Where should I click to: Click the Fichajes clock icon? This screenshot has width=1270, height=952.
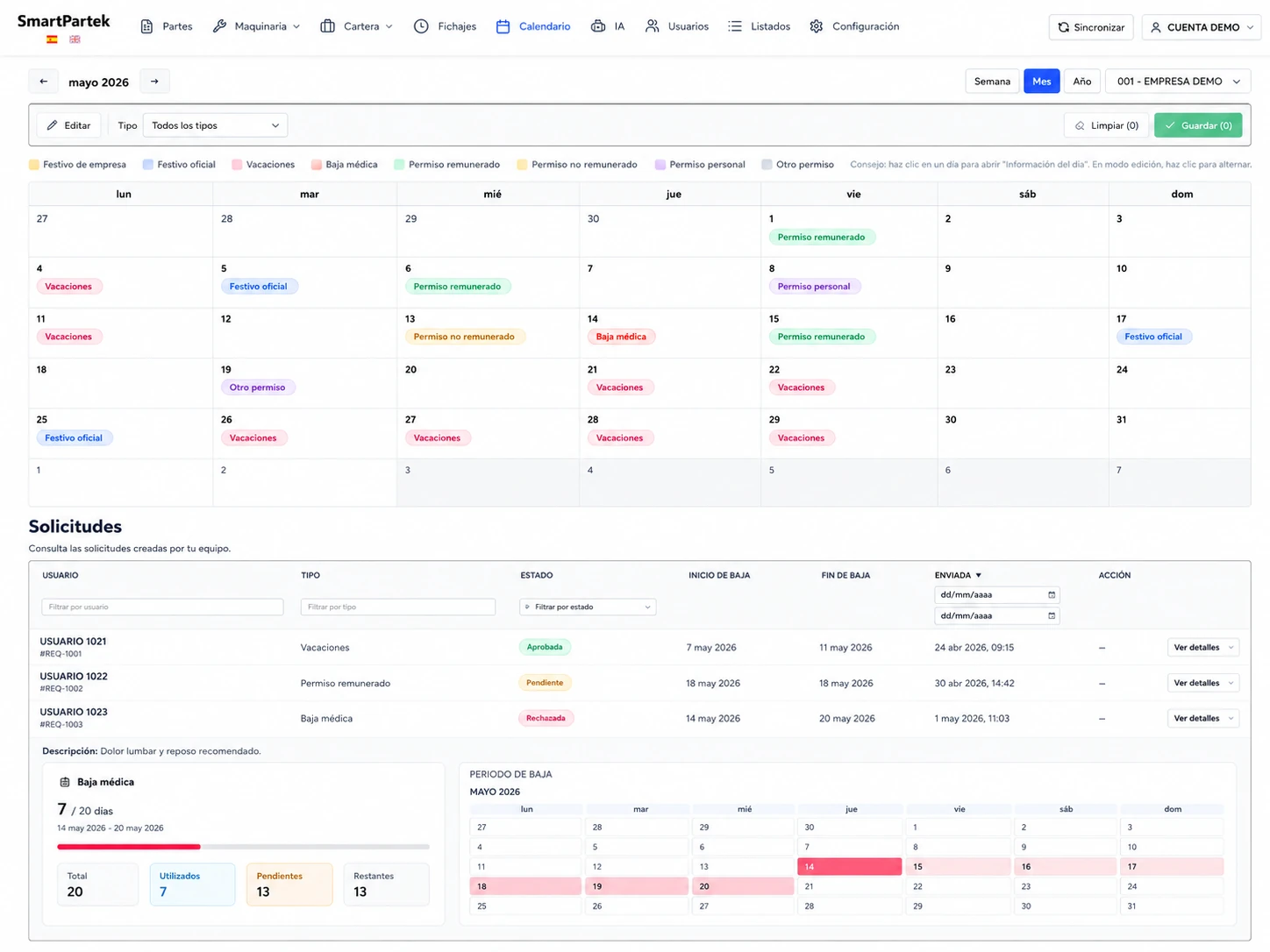point(421,26)
